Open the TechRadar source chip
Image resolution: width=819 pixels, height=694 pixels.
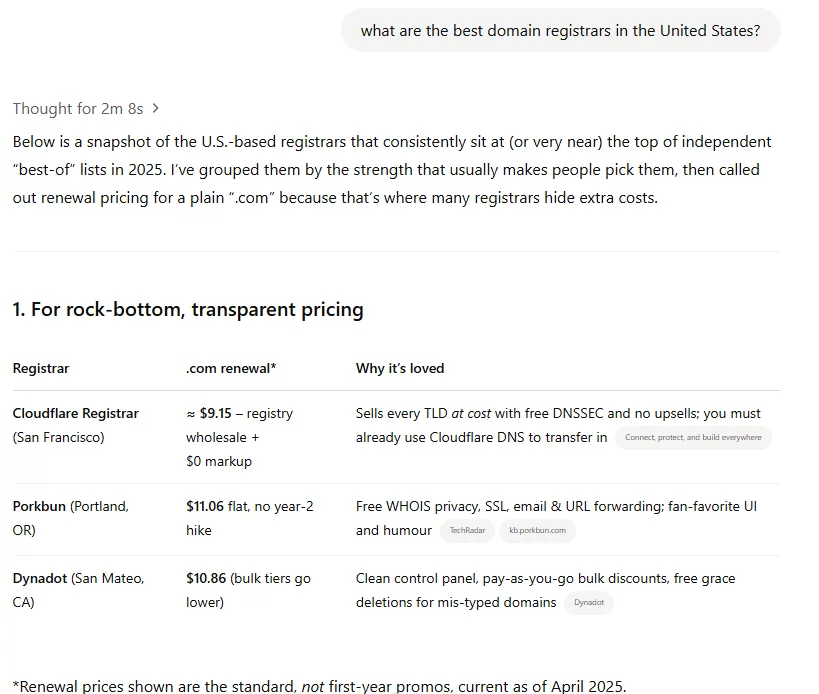pyautogui.click(x=467, y=530)
